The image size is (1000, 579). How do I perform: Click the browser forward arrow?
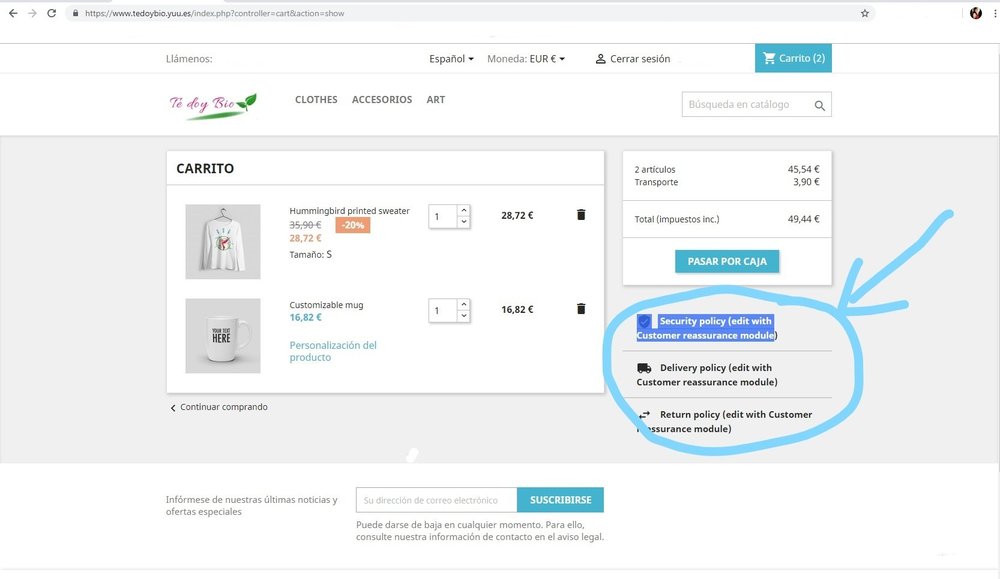[x=32, y=13]
